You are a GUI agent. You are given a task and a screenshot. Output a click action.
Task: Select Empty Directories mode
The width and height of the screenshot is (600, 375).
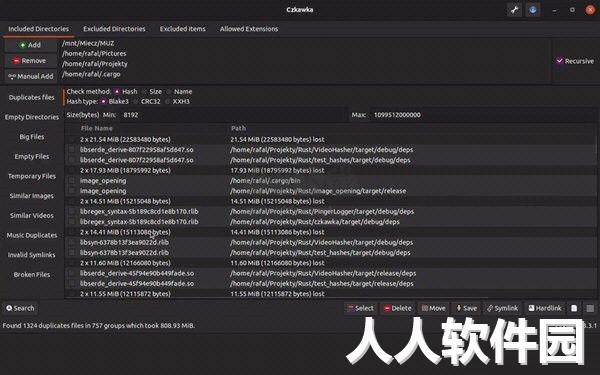click(x=32, y=117)
